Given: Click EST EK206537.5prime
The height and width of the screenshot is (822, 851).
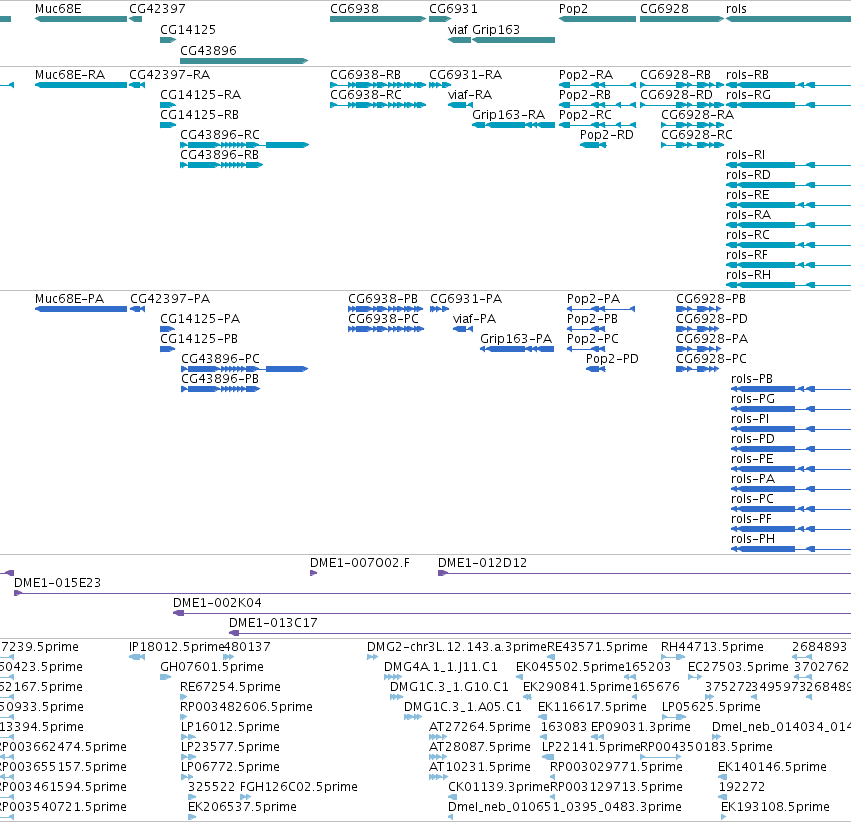Looking at the screenshot, I should point(242,806).
